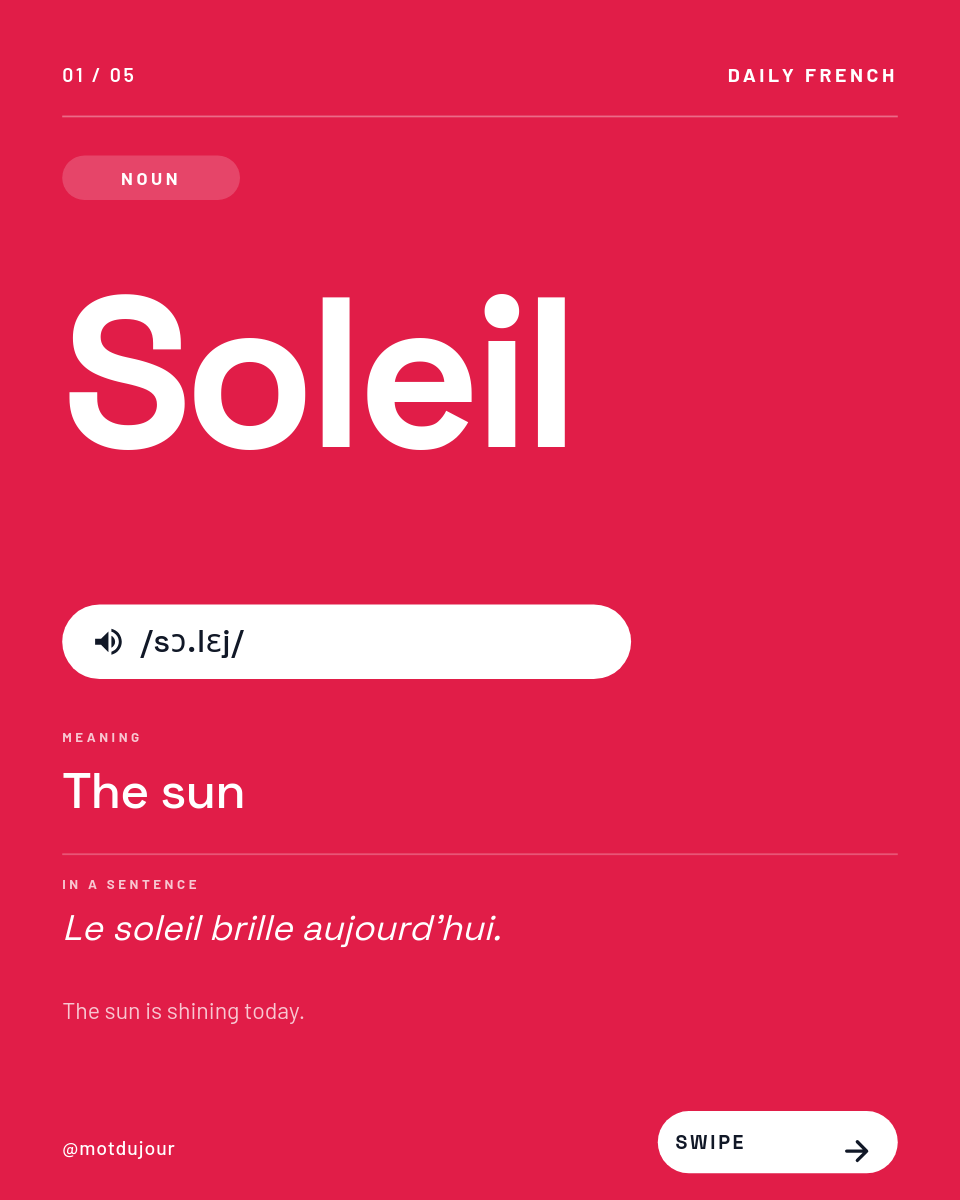Screen dimensions: 960x1200
Task: Click the empty right side of the pronunciation pill
Action: pos(480,642)
